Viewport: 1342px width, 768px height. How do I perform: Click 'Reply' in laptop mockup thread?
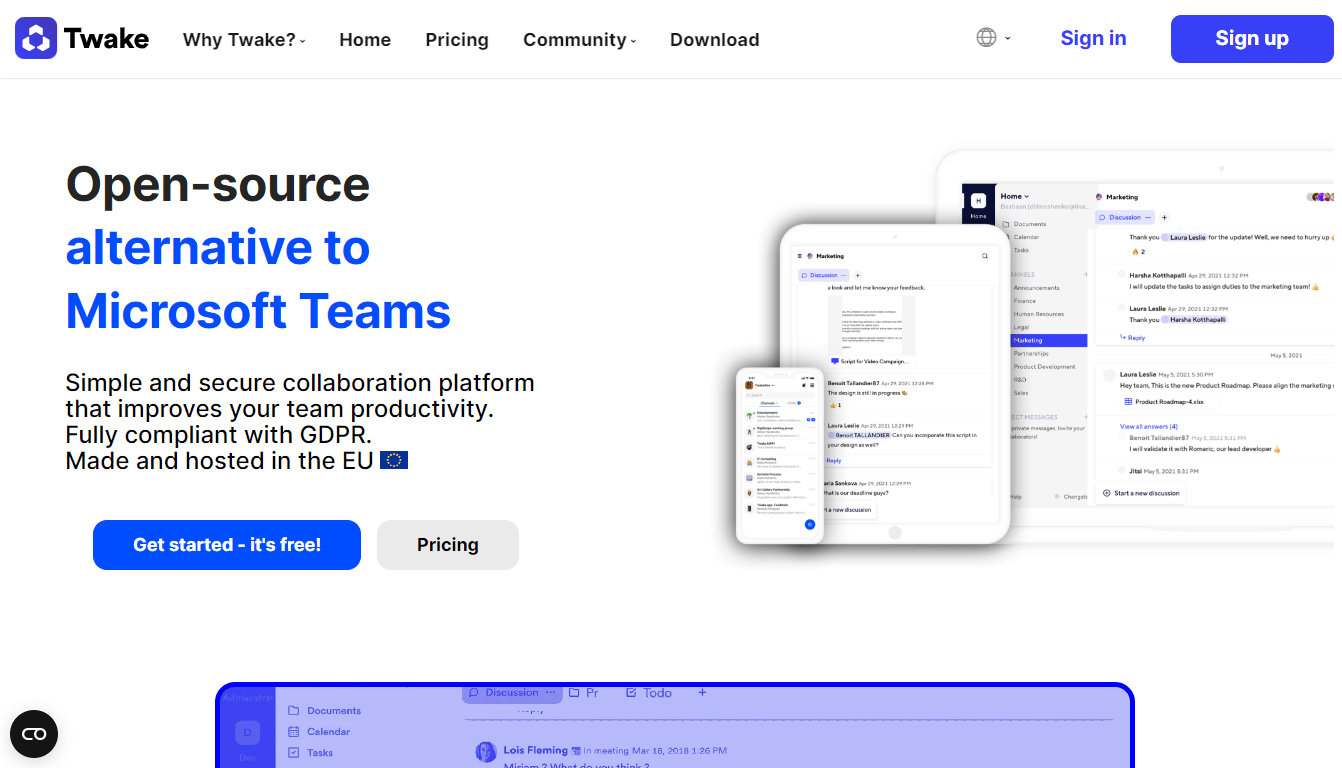pyautogui.click(x=1133, y=338)
